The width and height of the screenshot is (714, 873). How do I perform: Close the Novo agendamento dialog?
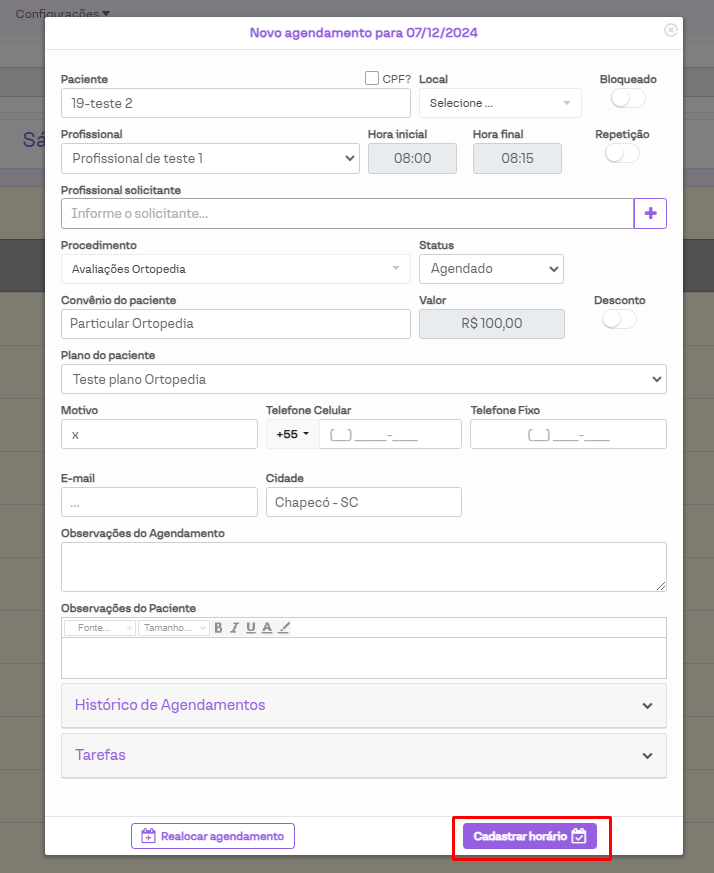(x=671, y=30)
